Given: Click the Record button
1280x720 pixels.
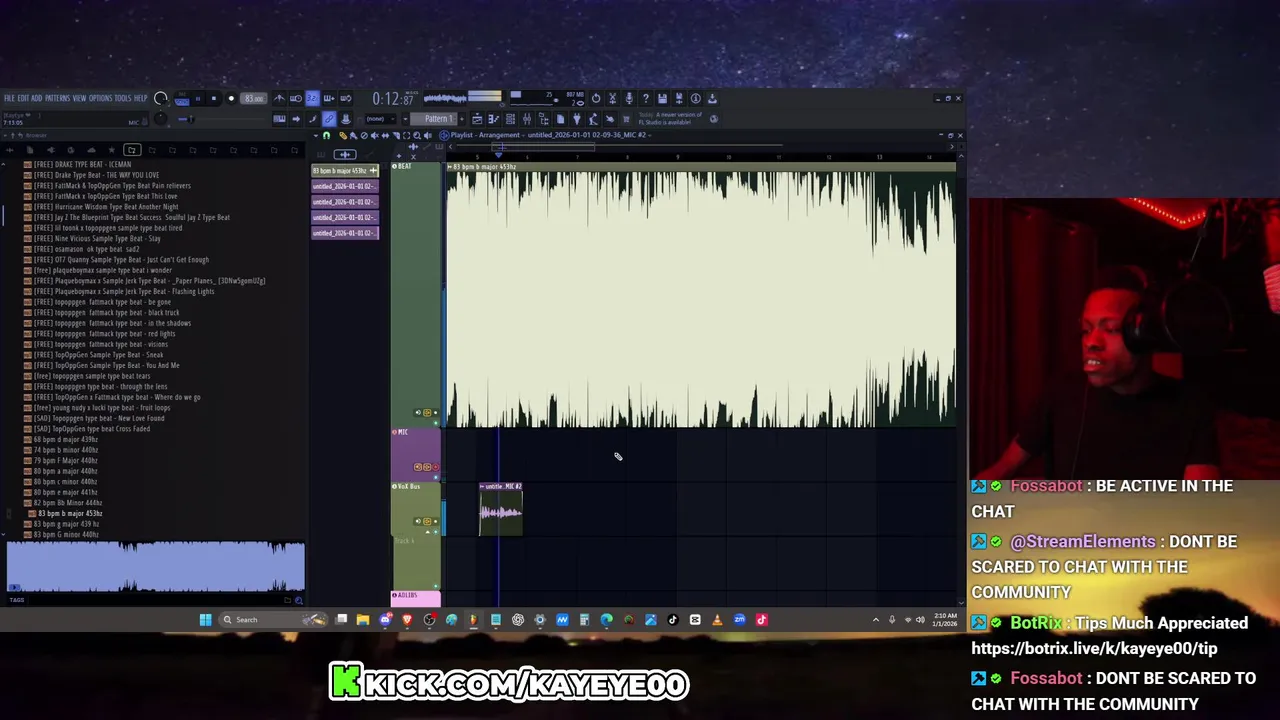Looking at the screenshot, I should (x=231, y=98).
